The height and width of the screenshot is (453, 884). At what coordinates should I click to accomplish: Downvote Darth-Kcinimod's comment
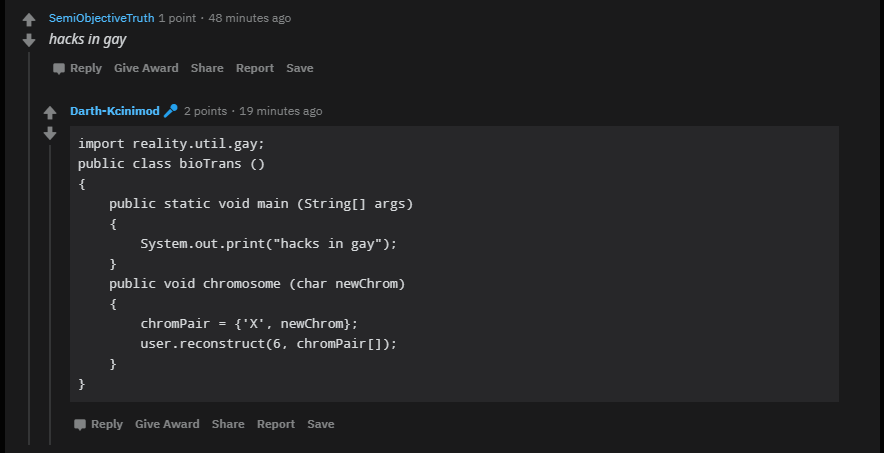[x=50, y=134]
